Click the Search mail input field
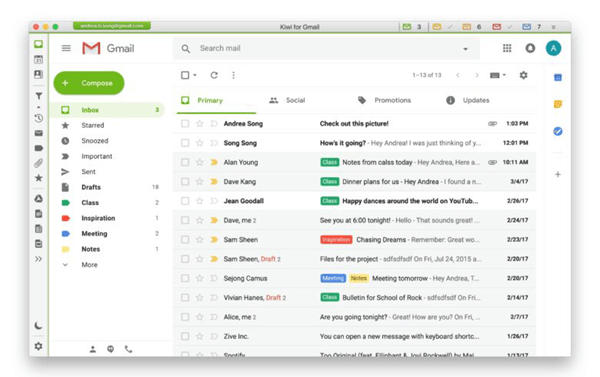This screenshot has height=377, width=600. (325, 48)
